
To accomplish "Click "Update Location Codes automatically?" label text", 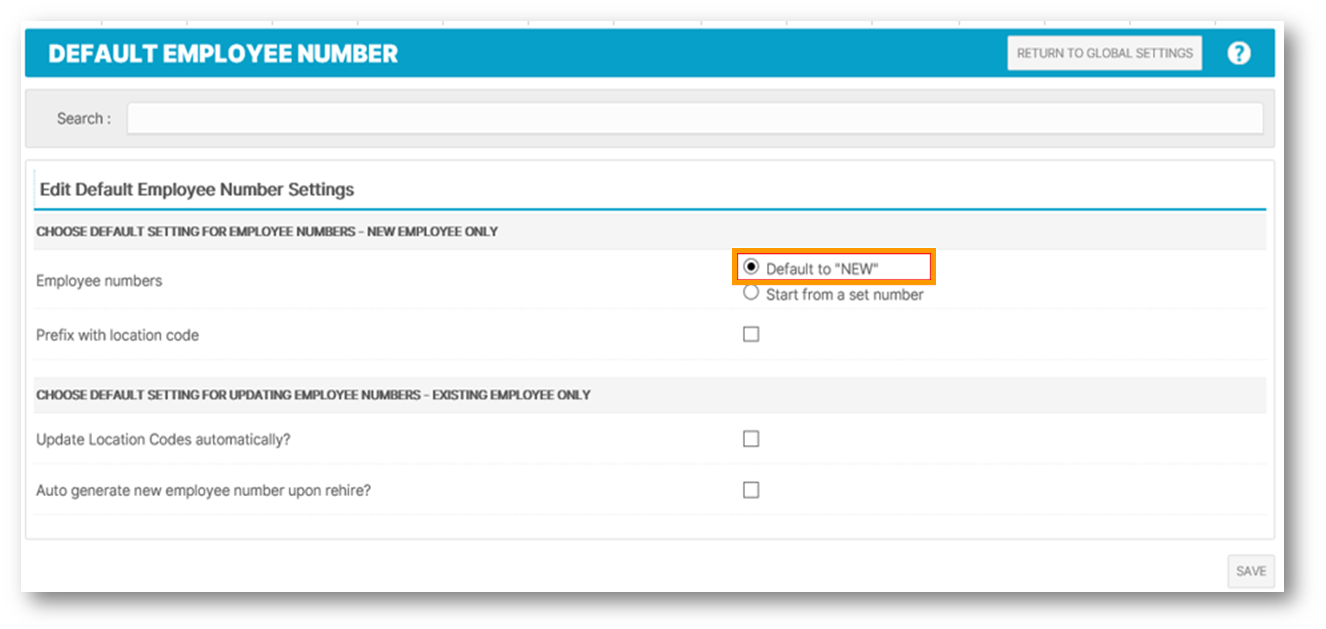I will pos(163,439).
